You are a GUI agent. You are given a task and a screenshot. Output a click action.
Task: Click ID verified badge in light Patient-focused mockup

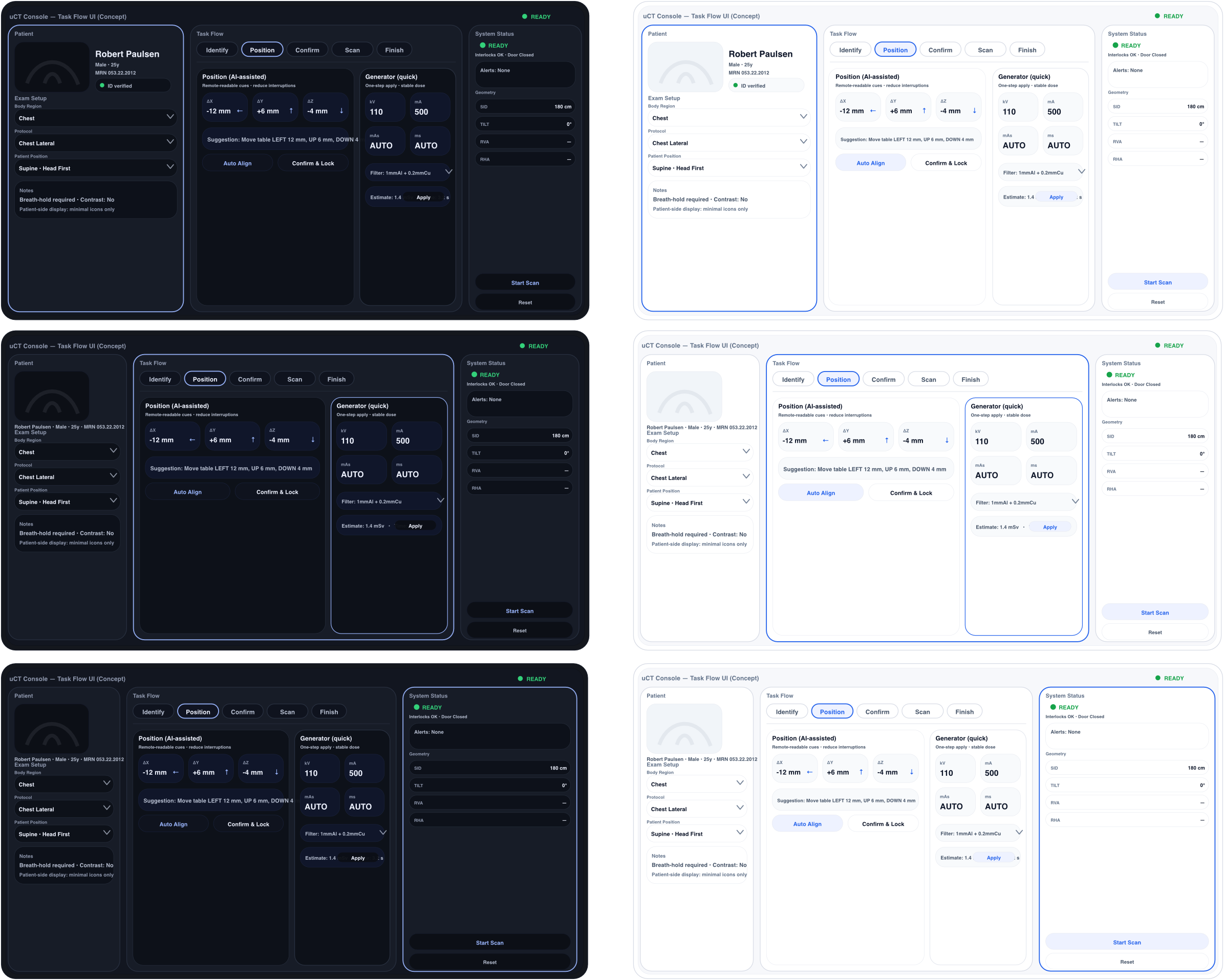tap(766, 85)
